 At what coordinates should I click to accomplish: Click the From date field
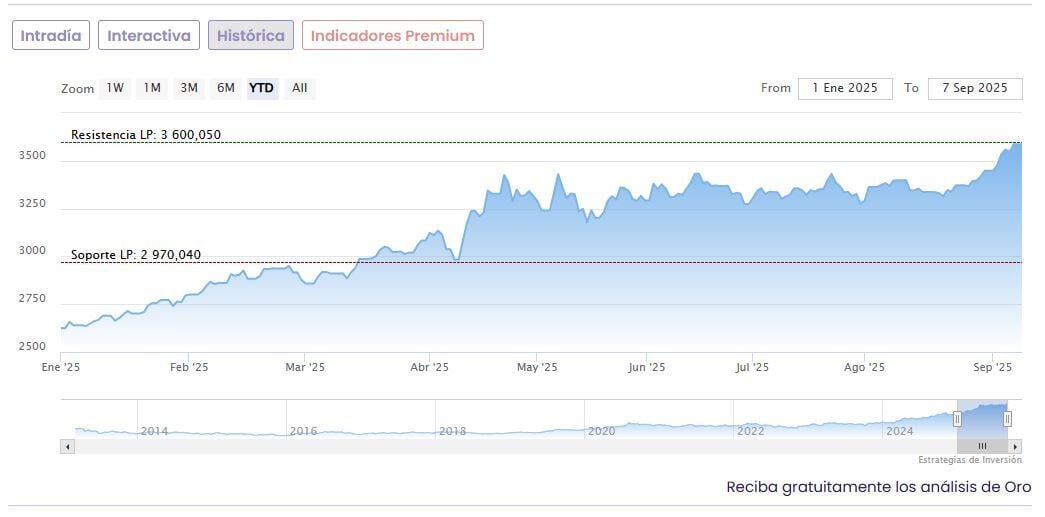pyautogui.click(x=845, y=88)
